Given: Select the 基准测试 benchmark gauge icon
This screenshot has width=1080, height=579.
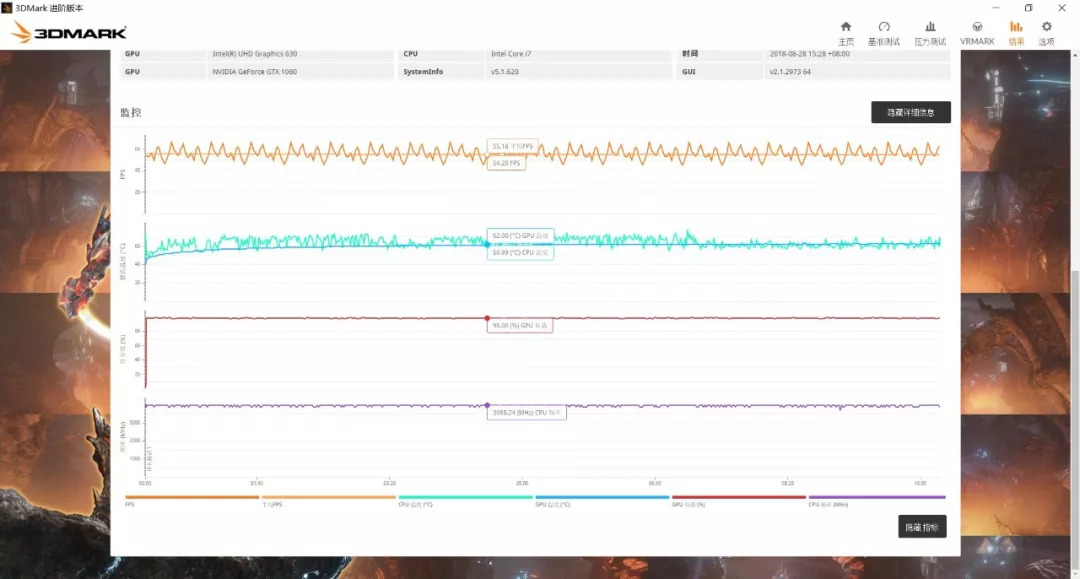Looking at the screenshot, I should (884, 30).
